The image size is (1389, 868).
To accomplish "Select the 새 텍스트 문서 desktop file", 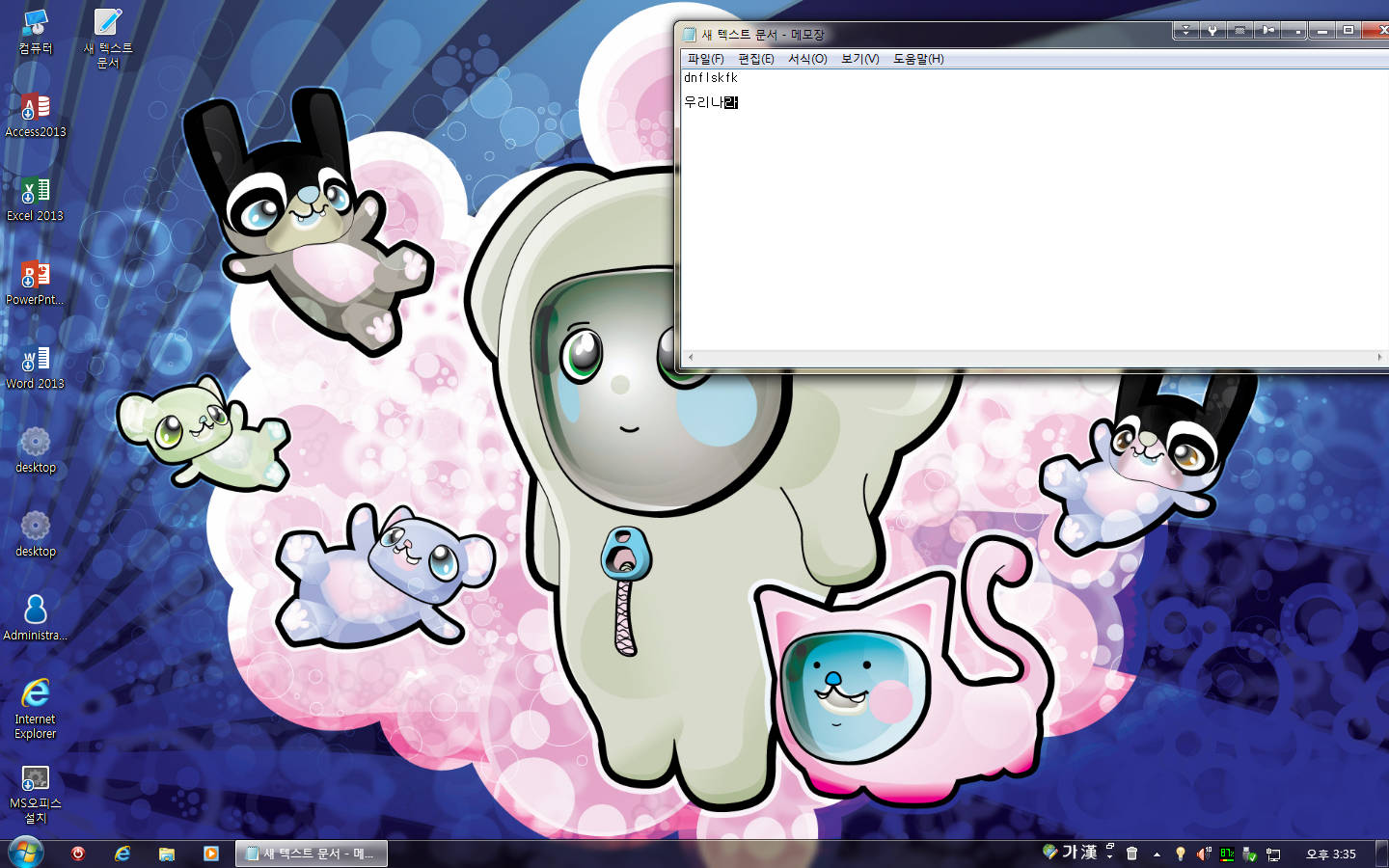I will (x=108, y=37).
